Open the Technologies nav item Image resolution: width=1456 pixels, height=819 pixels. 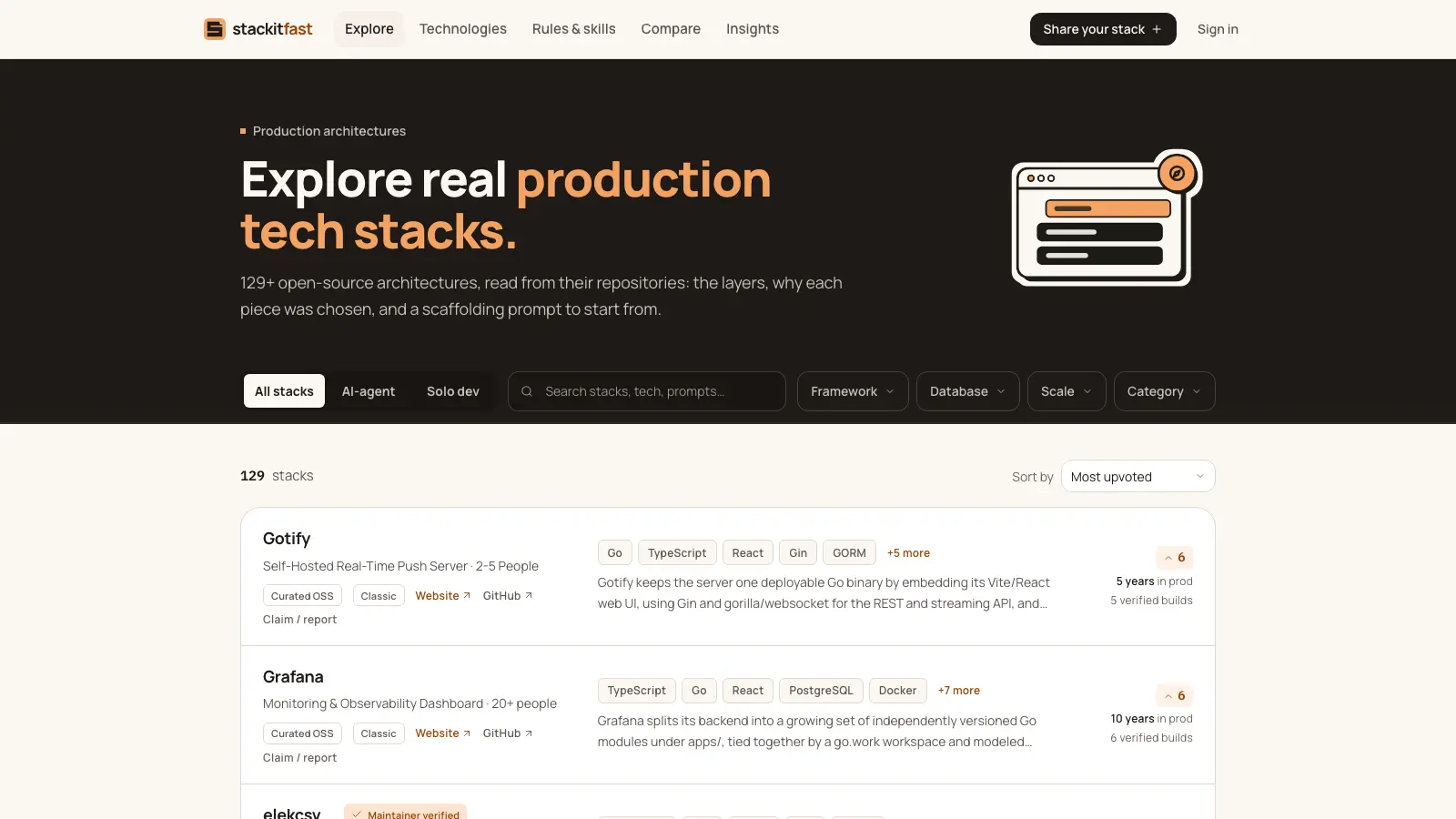pyautogui.click(x=463, y=29)
